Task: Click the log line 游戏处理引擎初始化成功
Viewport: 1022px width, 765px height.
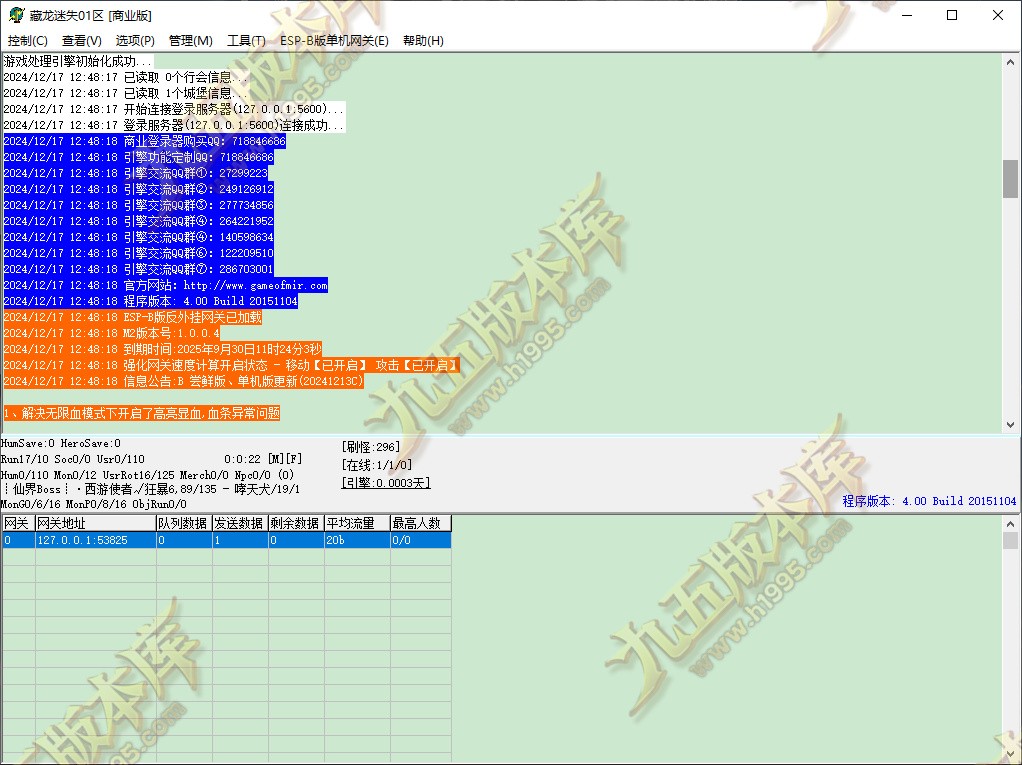Action: coord(78,61)
